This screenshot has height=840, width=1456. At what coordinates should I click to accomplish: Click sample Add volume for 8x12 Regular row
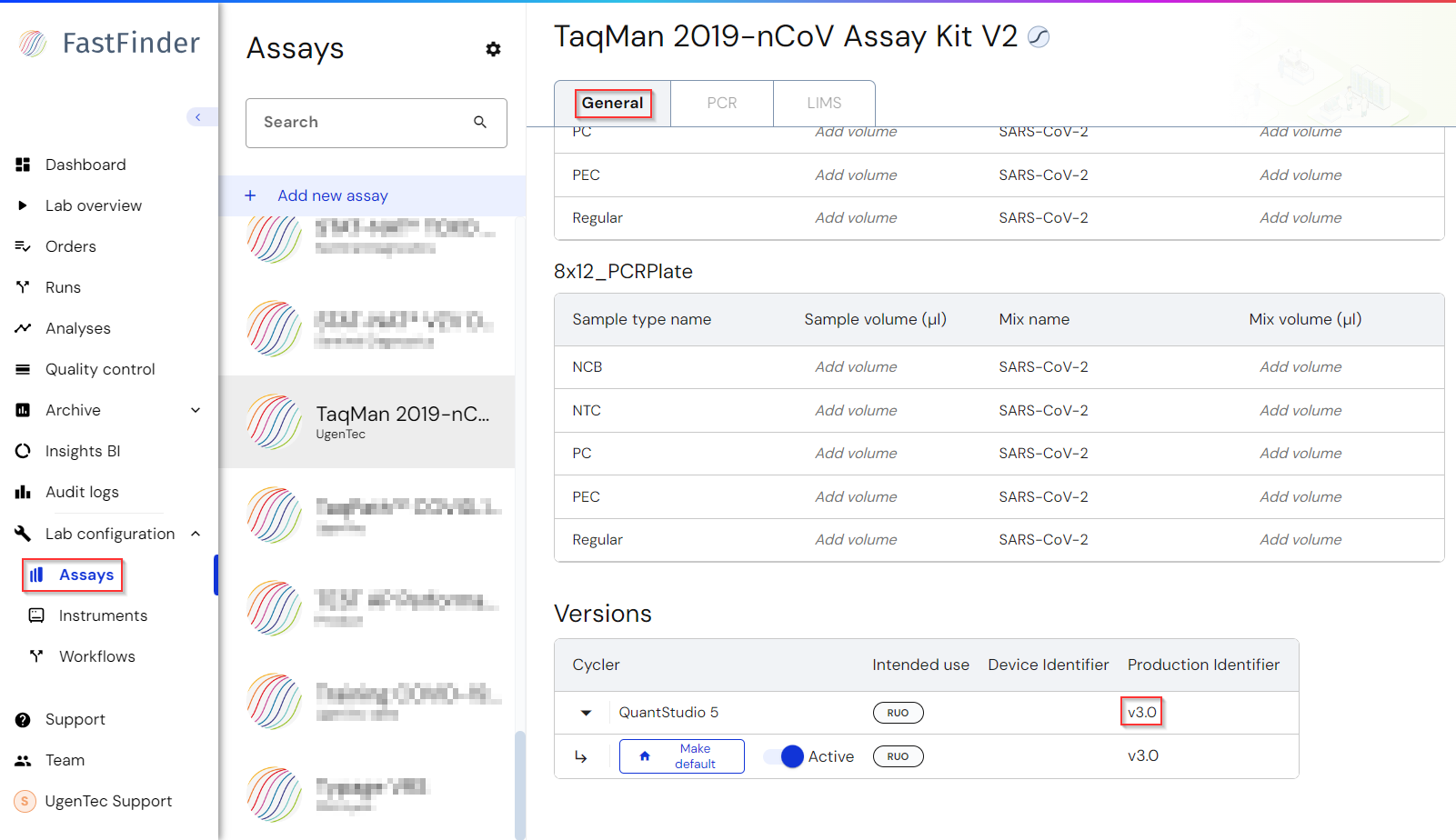[856, 540]
